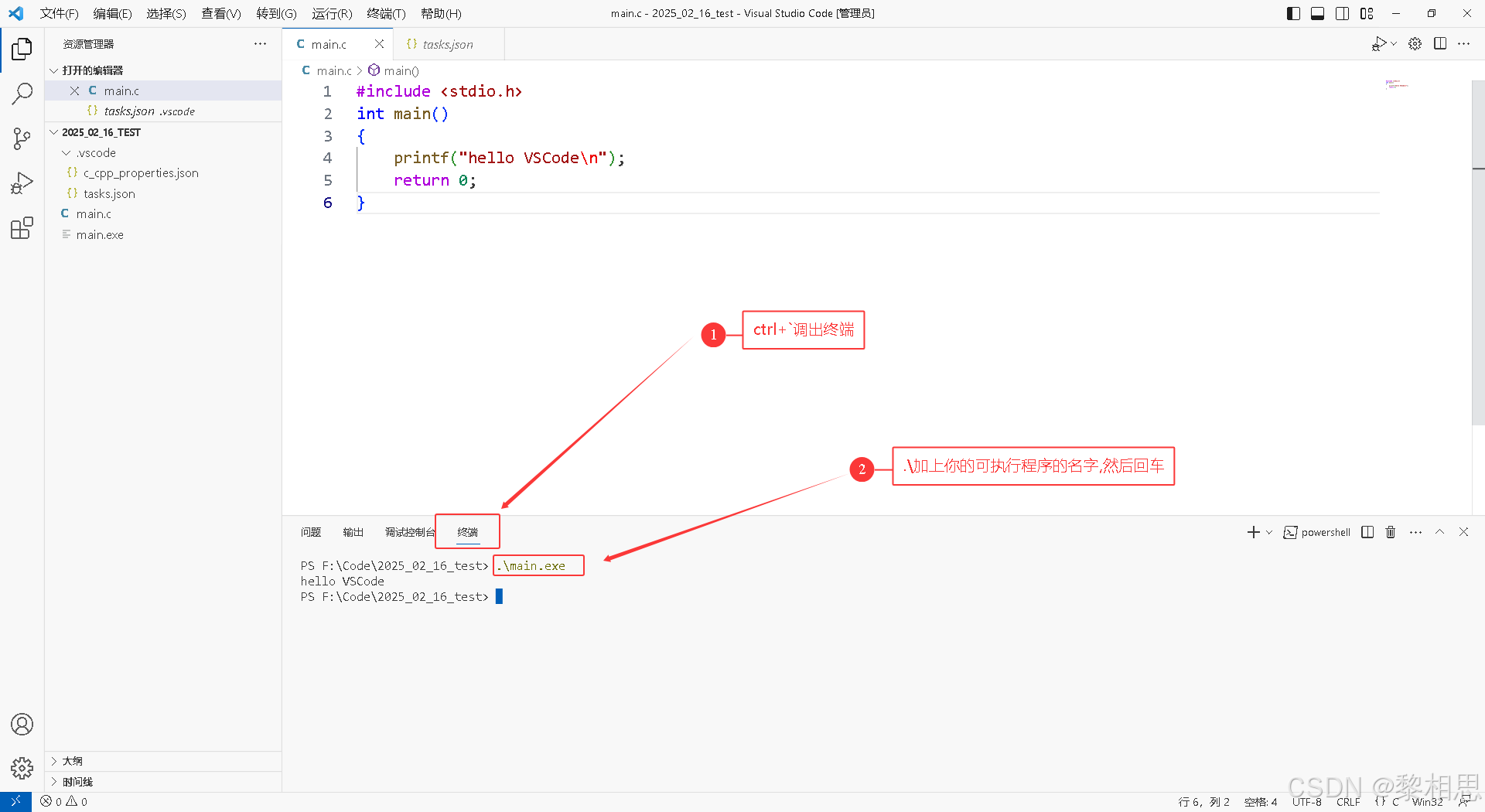The height and width of the screenshot is (812, 1485).
Task: Split the terminal pane
Action: [x=1367, y=532]
